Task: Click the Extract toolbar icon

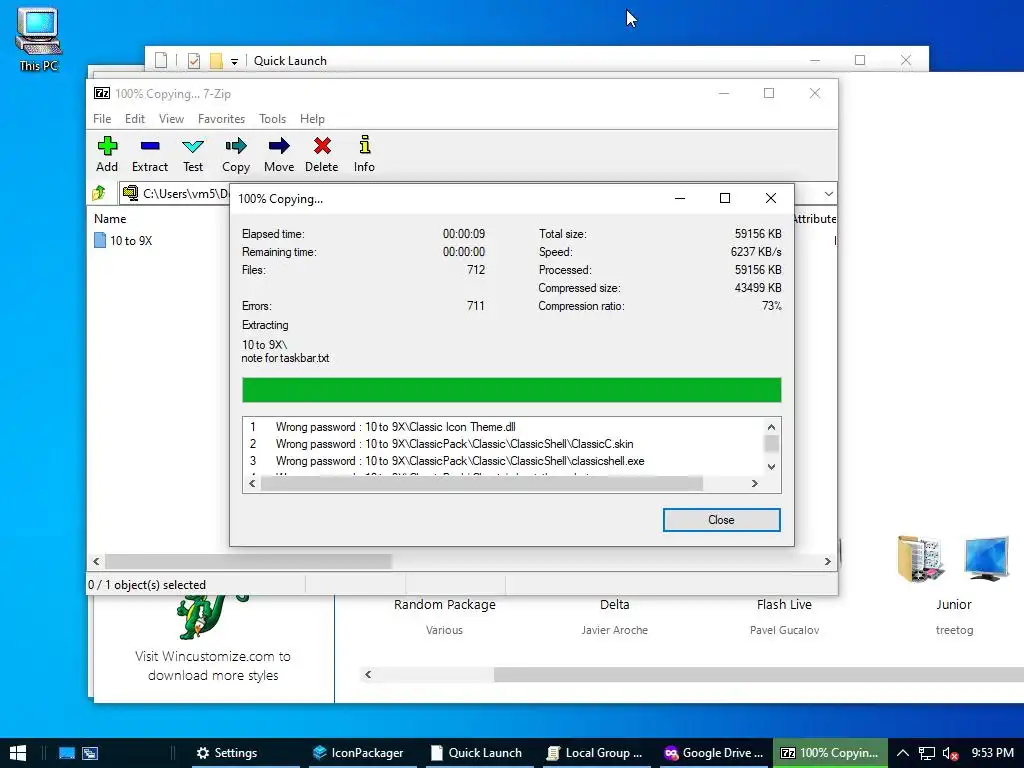Action: pyautogui.click(x=150, y=154)
